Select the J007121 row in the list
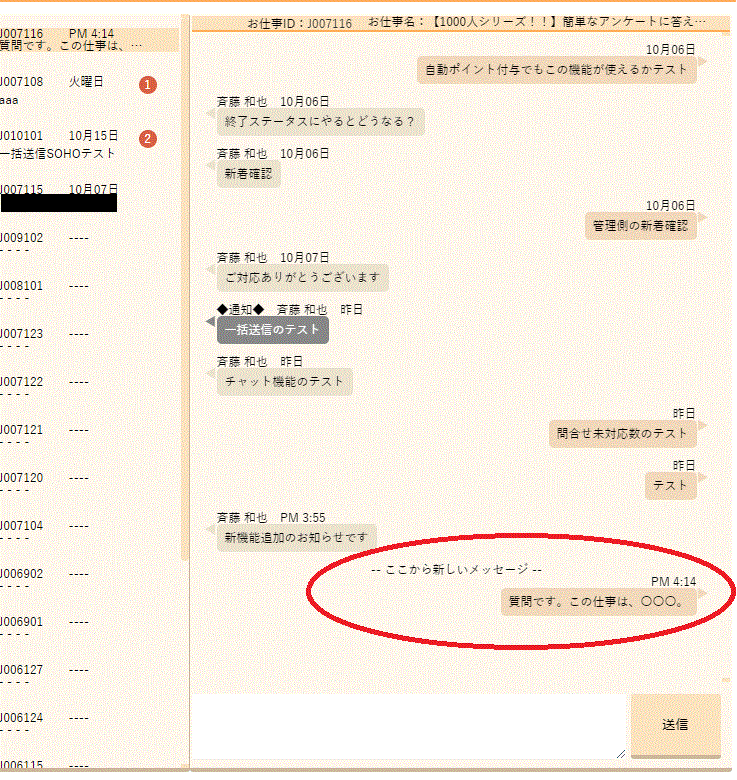This screenshot has width=737, height=780. click(90, 435)
